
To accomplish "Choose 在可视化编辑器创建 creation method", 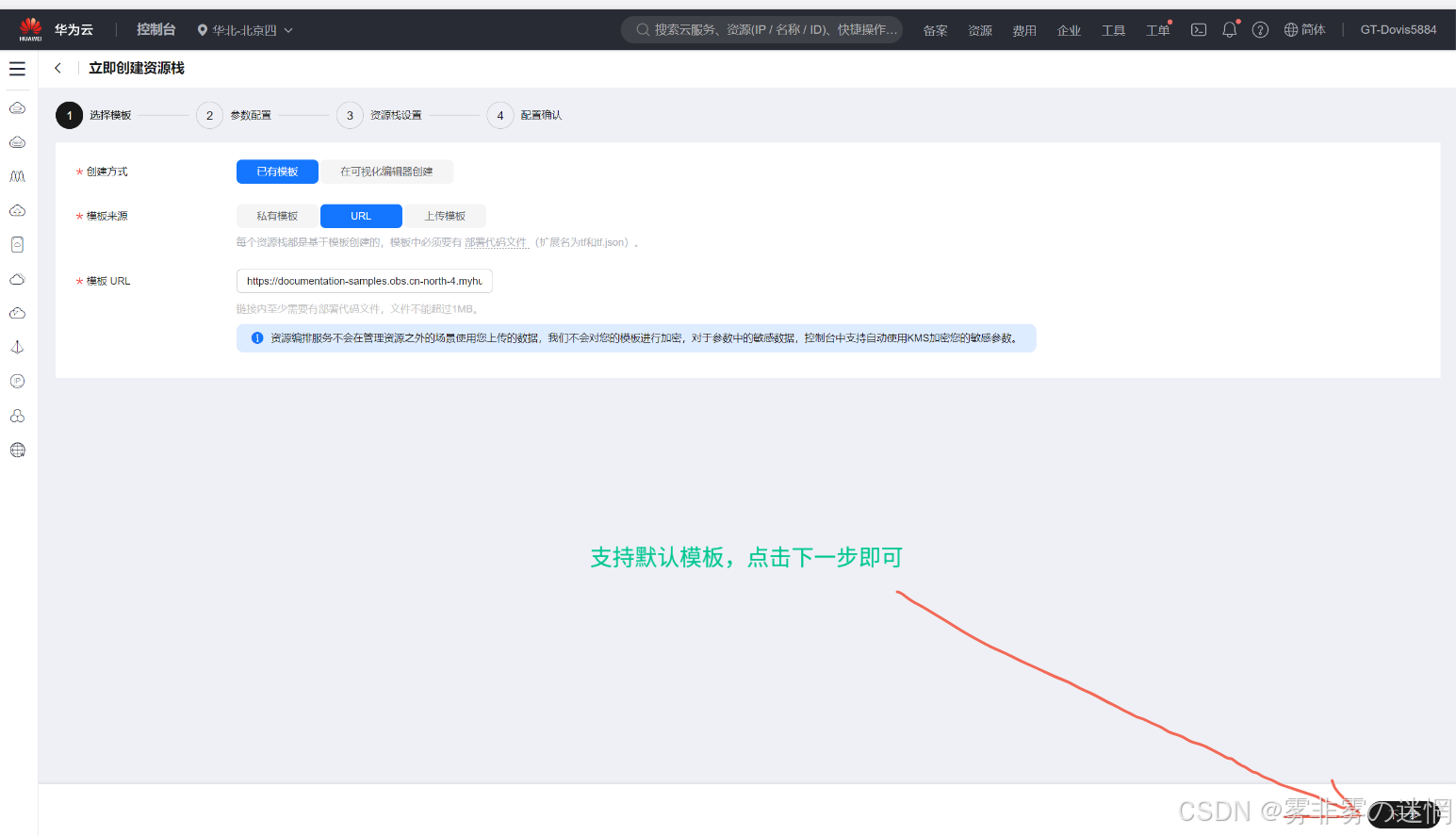I will pos(386,172).
